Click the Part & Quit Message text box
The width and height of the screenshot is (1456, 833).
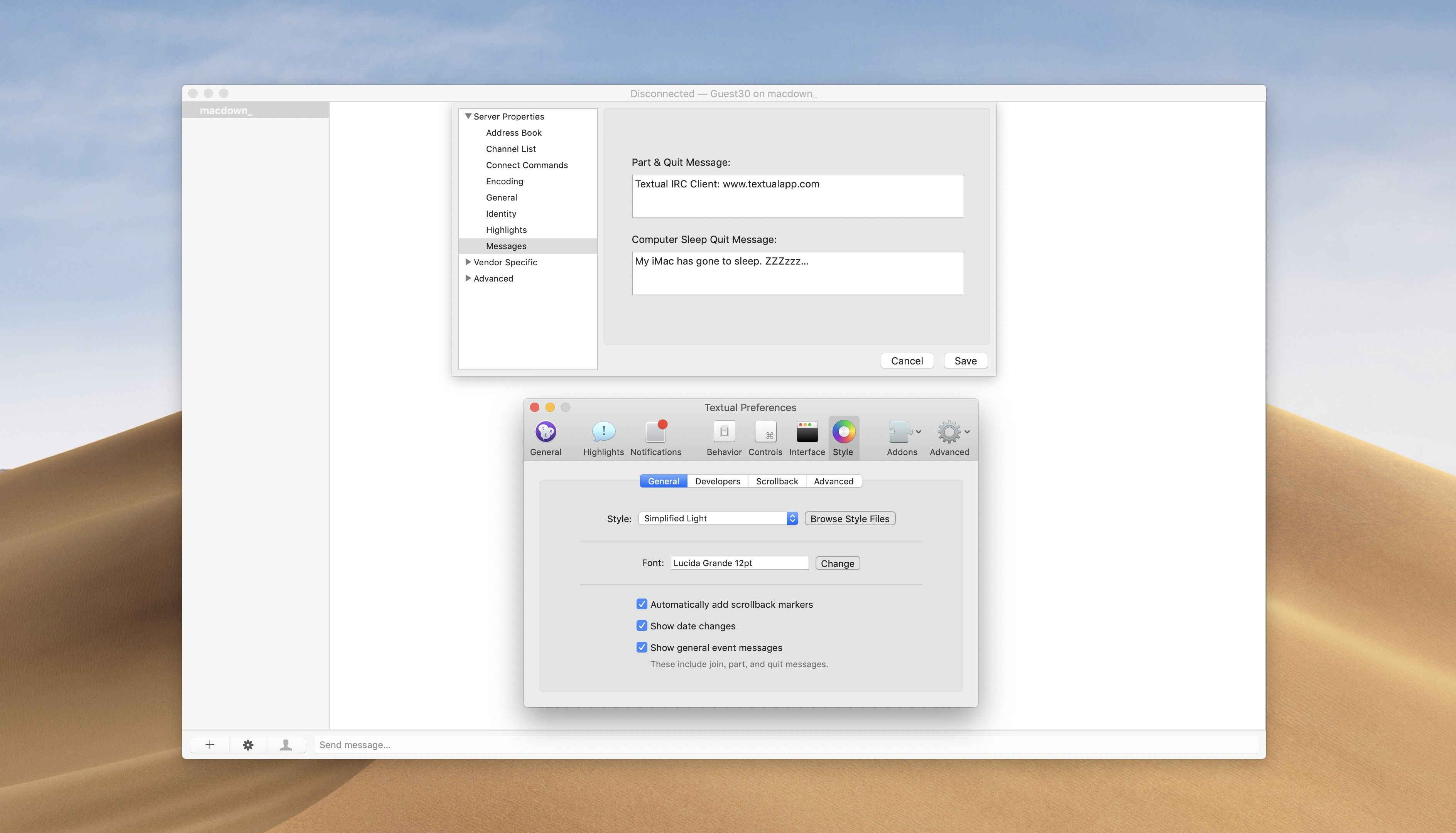click(x=798, y=196)
